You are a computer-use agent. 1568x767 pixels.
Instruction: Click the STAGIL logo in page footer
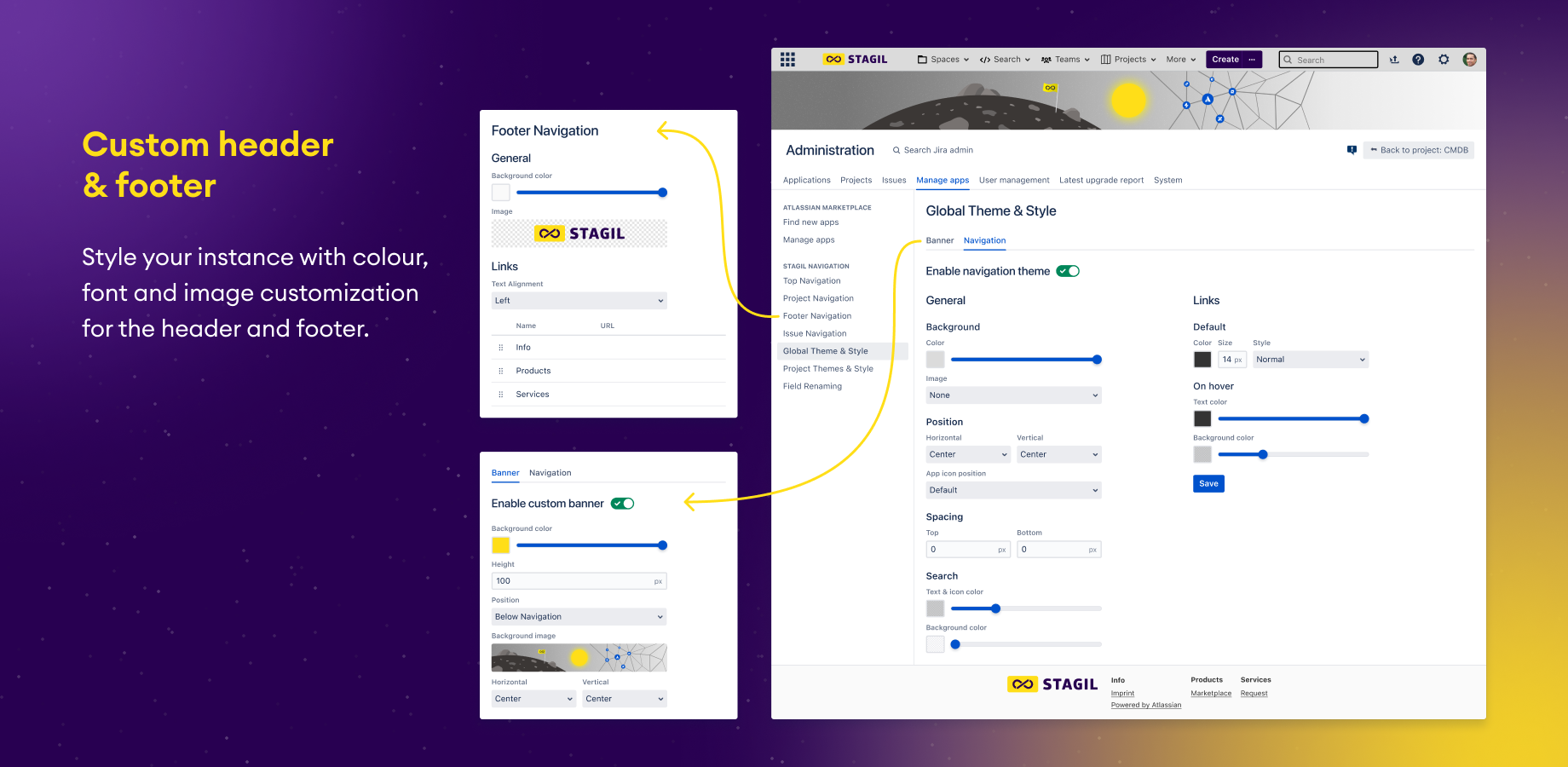tap(1052, 684)
